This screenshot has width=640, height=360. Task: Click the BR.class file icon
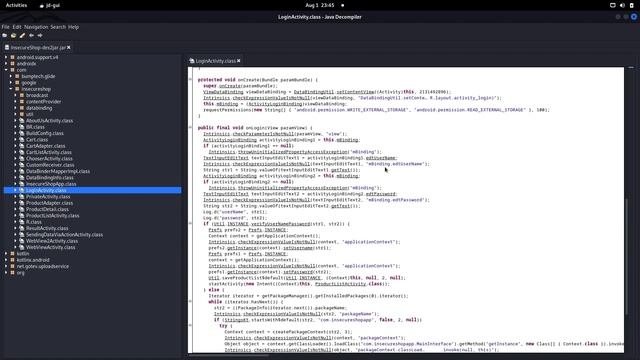click(22, 127)
